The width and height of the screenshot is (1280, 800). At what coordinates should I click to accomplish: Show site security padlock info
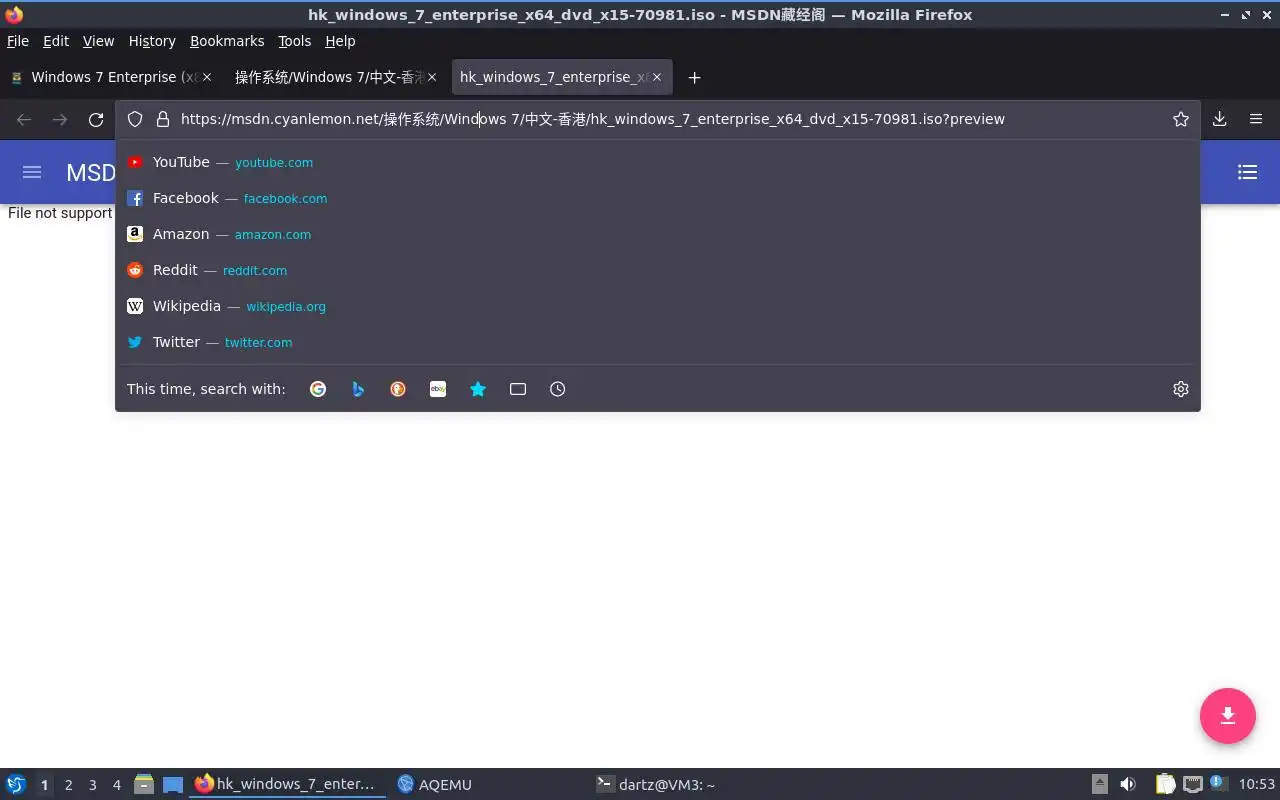[x=162, y=119]
